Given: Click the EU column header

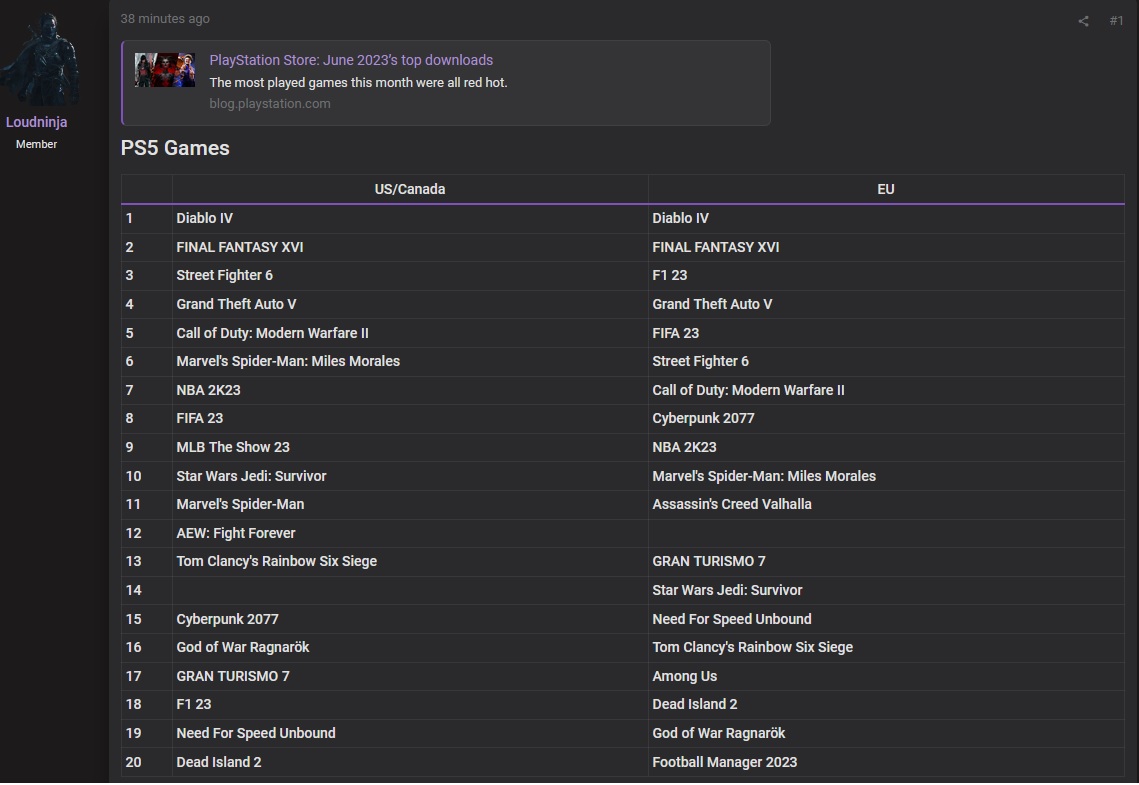Looking at the screenshot, I should pyautogui.click(x=885, y=190).
